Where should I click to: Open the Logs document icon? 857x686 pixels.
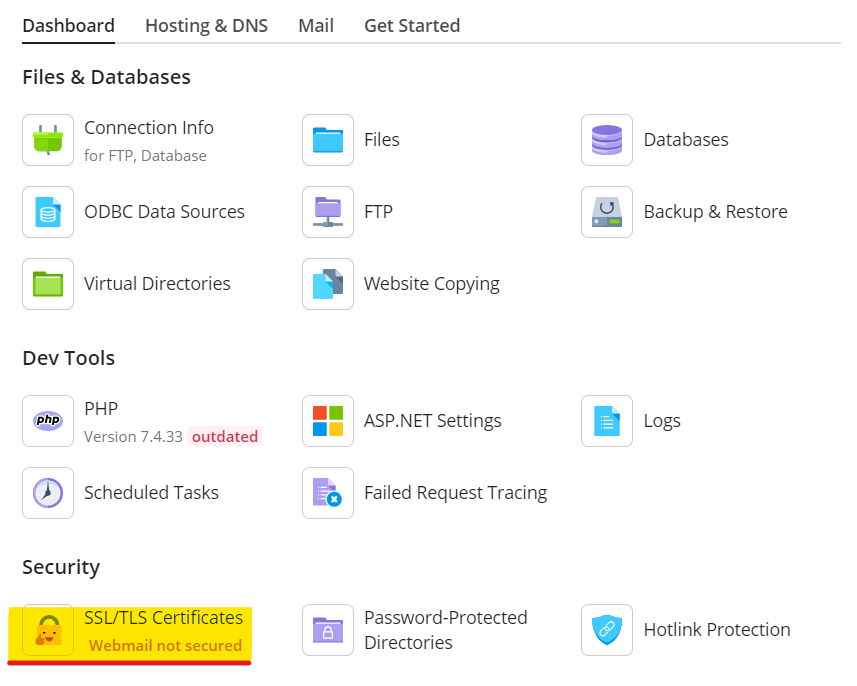607,421
